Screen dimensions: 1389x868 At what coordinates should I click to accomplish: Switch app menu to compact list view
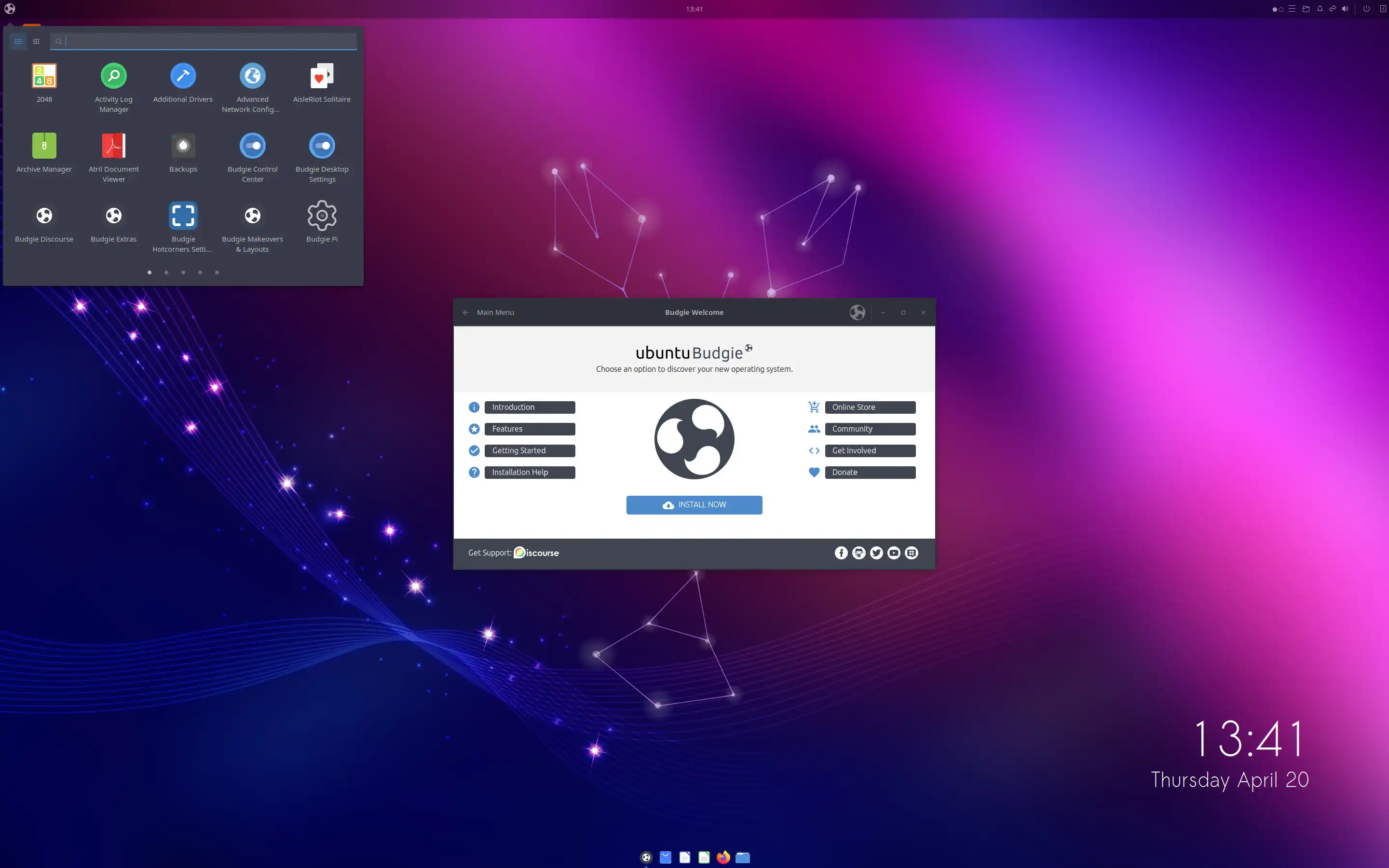[x=36, y=41]
